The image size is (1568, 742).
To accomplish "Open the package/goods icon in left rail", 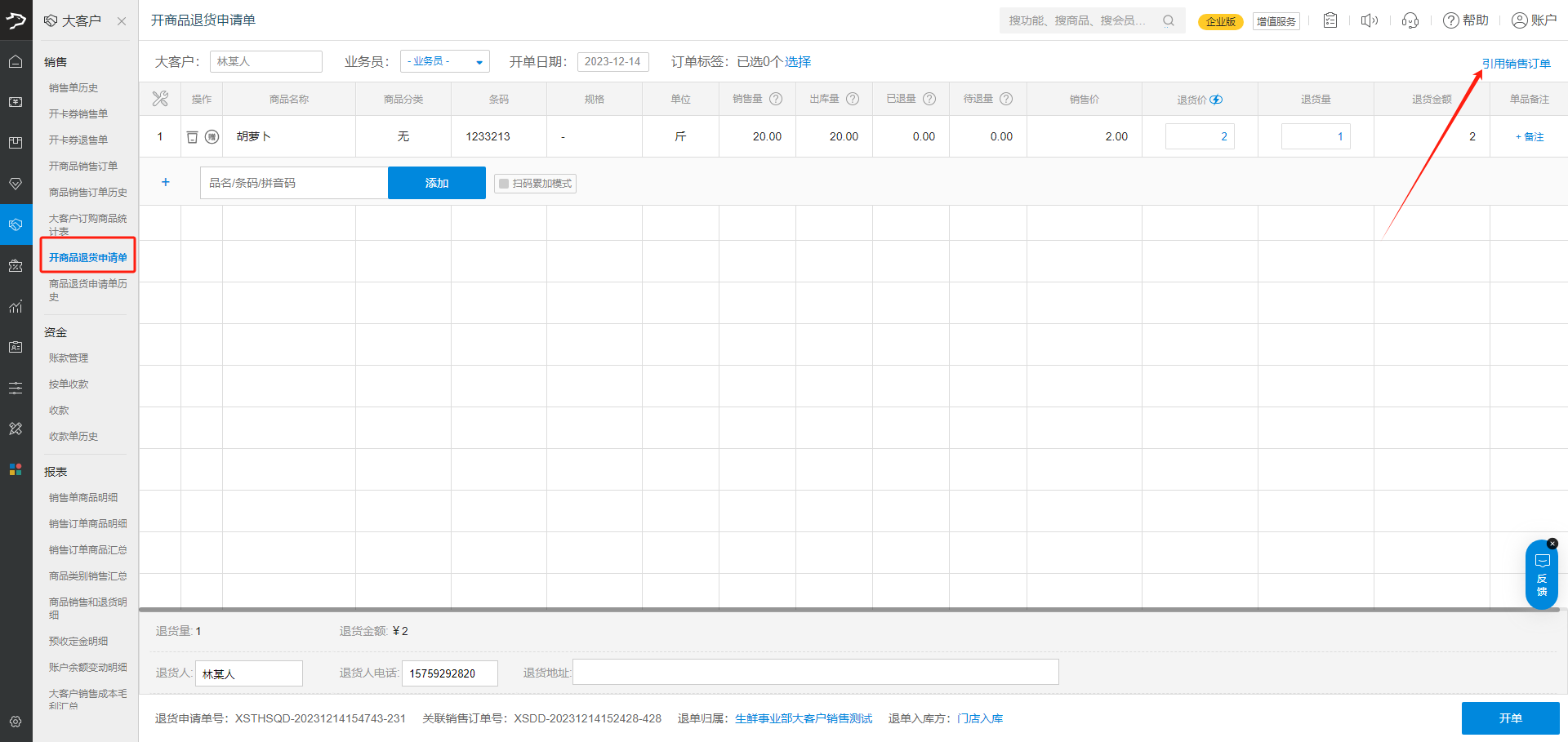I will click(x=16, y=143).
